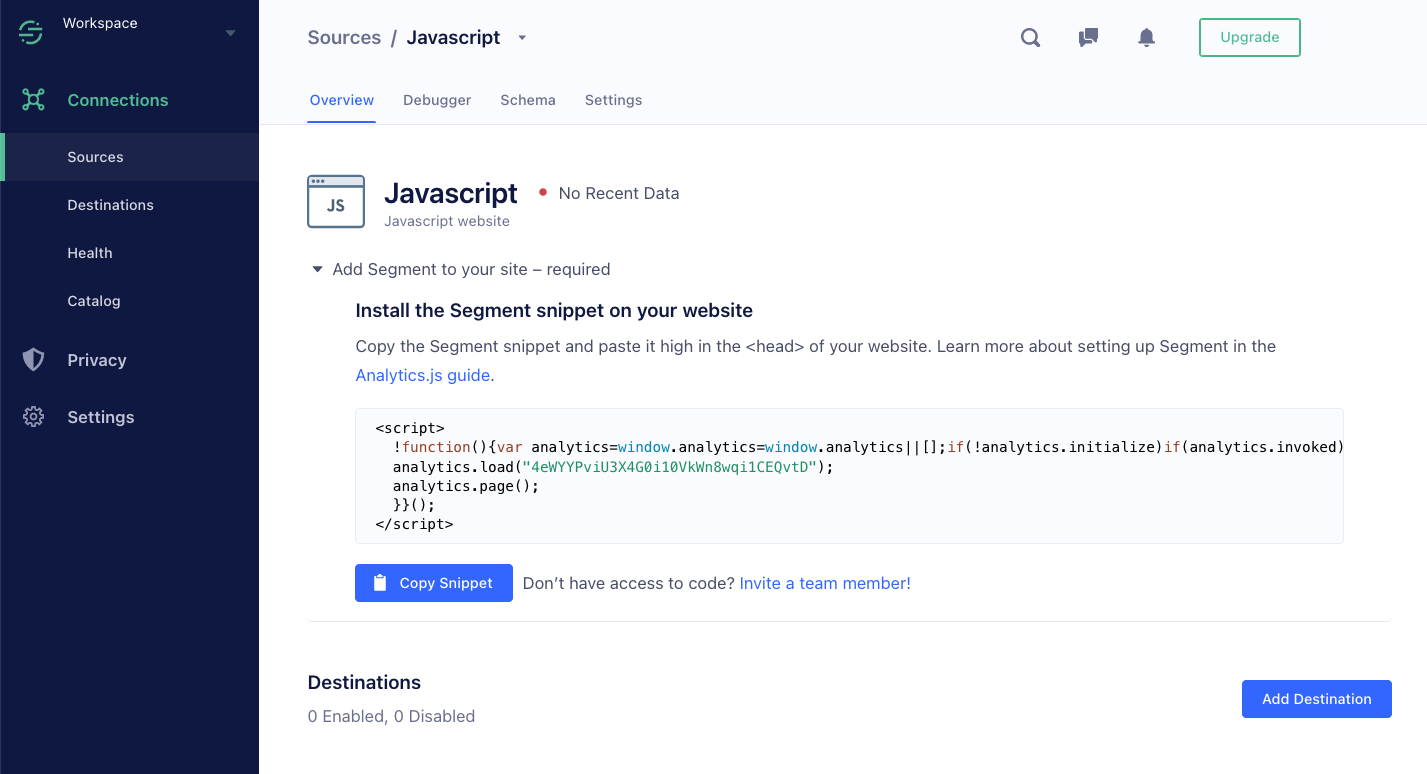Click the Privacy shield icon

coord(34,360)
